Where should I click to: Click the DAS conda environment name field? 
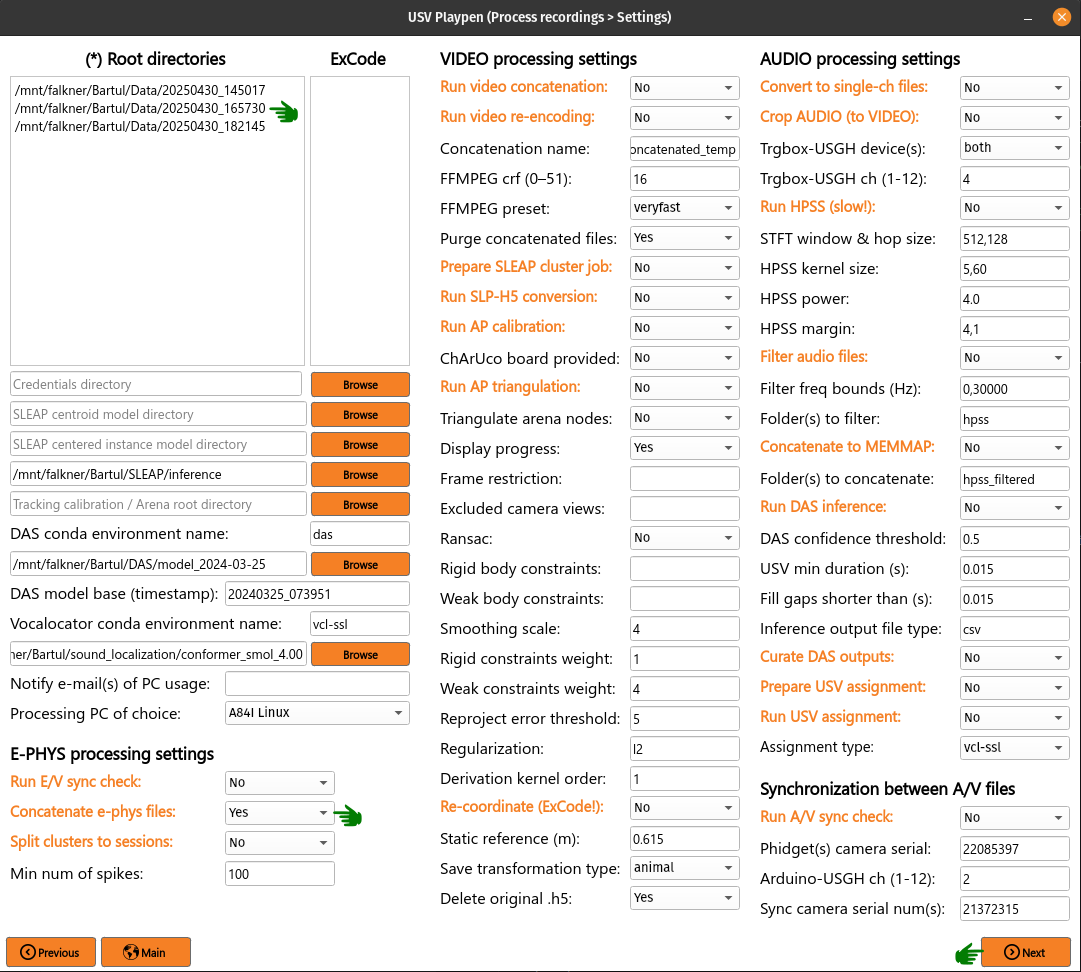(360, 534)
